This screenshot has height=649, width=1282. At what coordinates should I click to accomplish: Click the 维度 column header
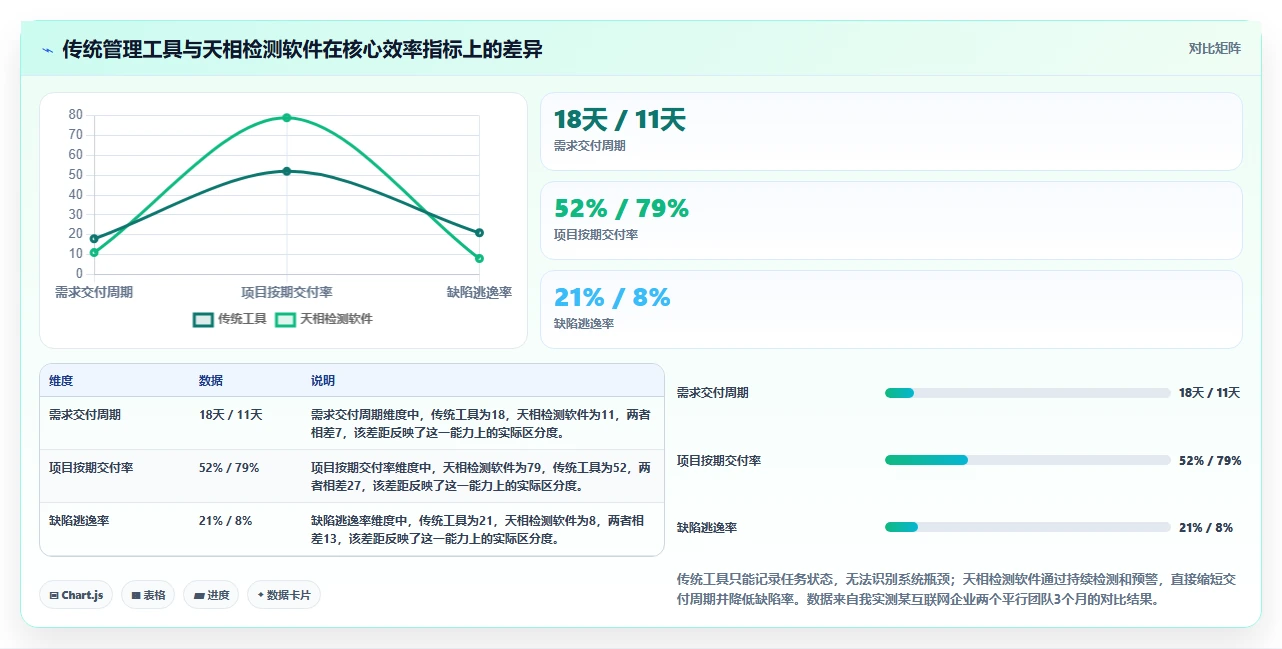61,381
